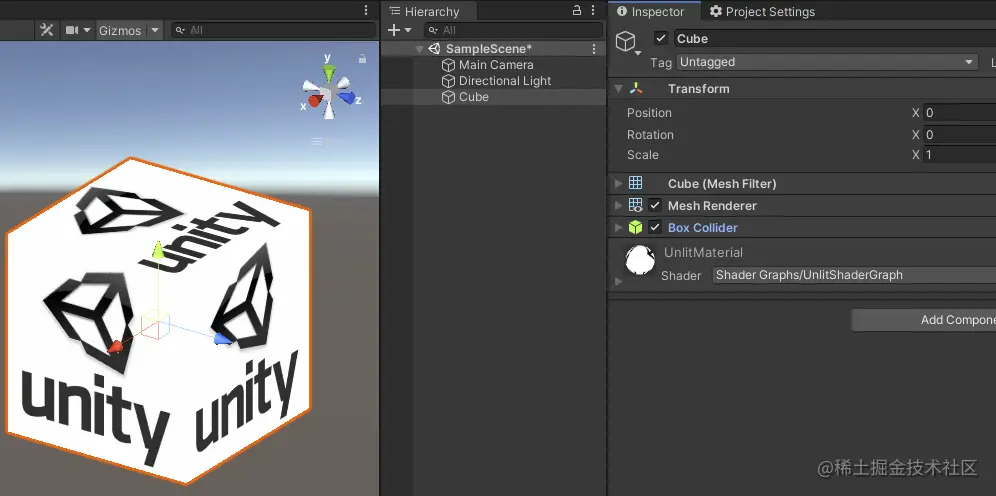Toggle the Hierarchy panel lock icon
Screen dimensions: 996x496
click(577, 10)
